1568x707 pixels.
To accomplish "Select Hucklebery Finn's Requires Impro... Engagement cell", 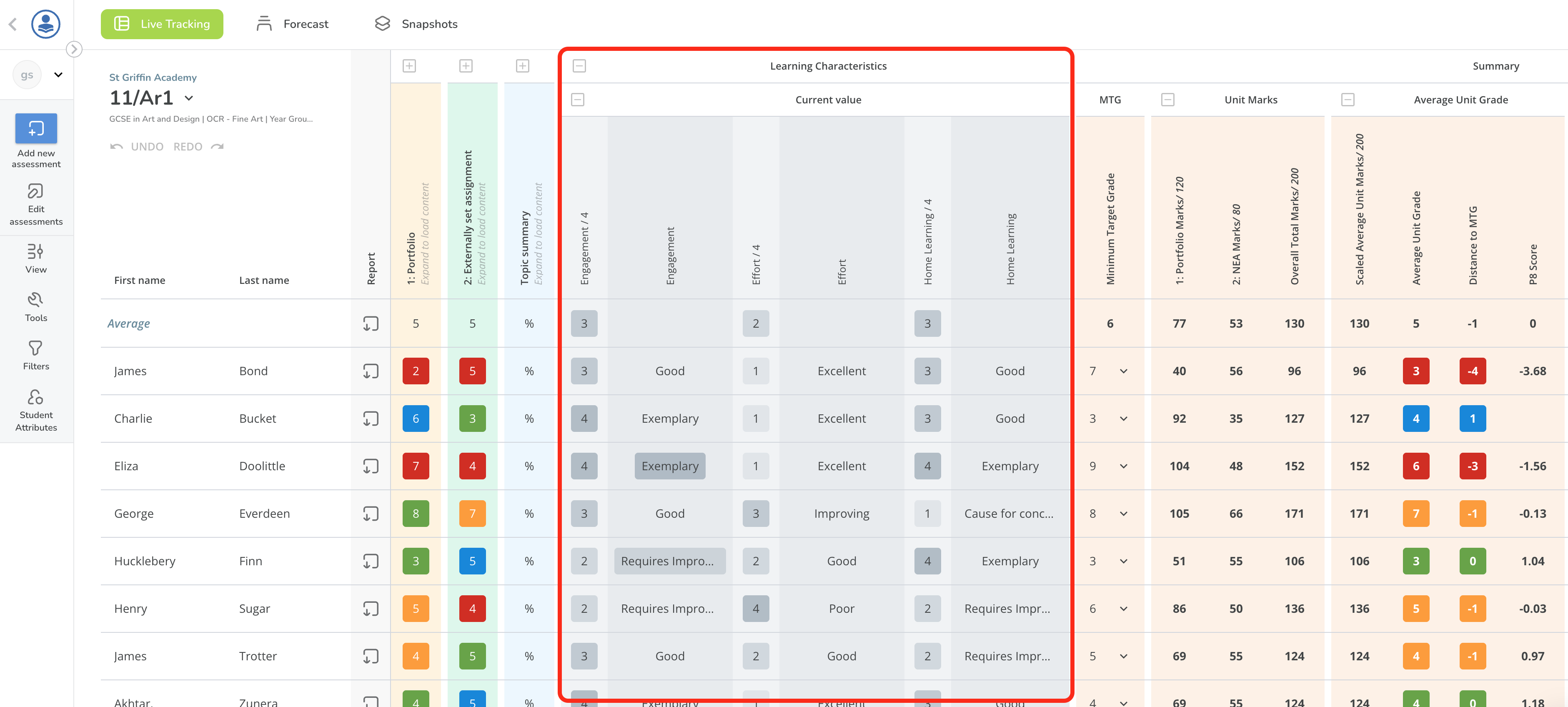I will coord(669,561).
